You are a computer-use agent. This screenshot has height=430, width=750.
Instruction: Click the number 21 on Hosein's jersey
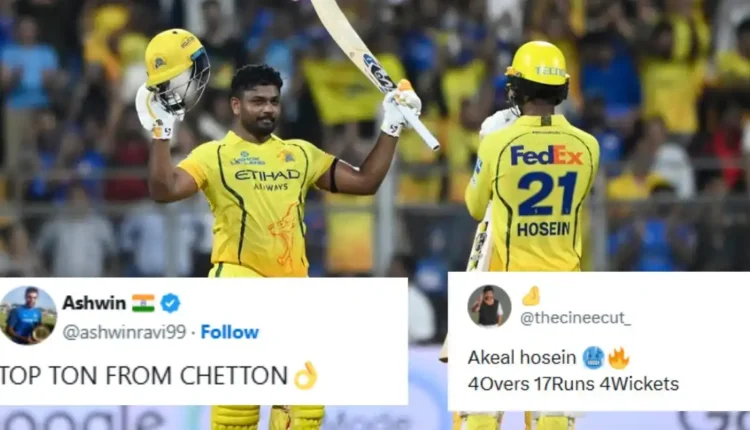click(547, 194)
